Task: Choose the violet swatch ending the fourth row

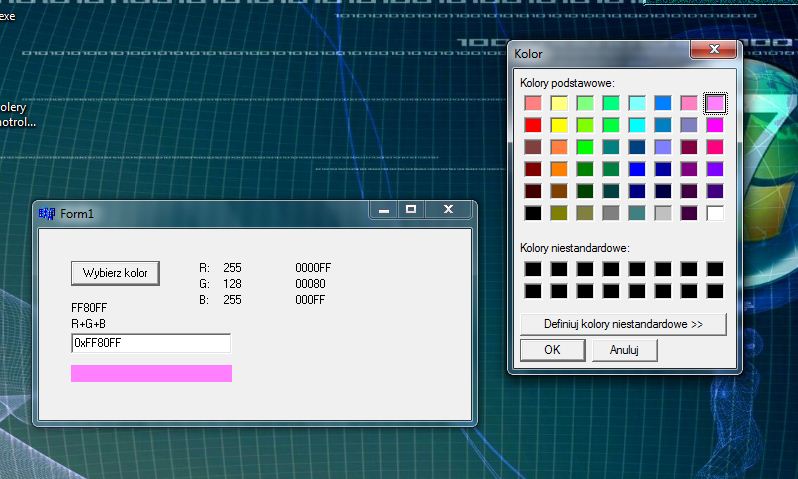Action: pos(715,169)
